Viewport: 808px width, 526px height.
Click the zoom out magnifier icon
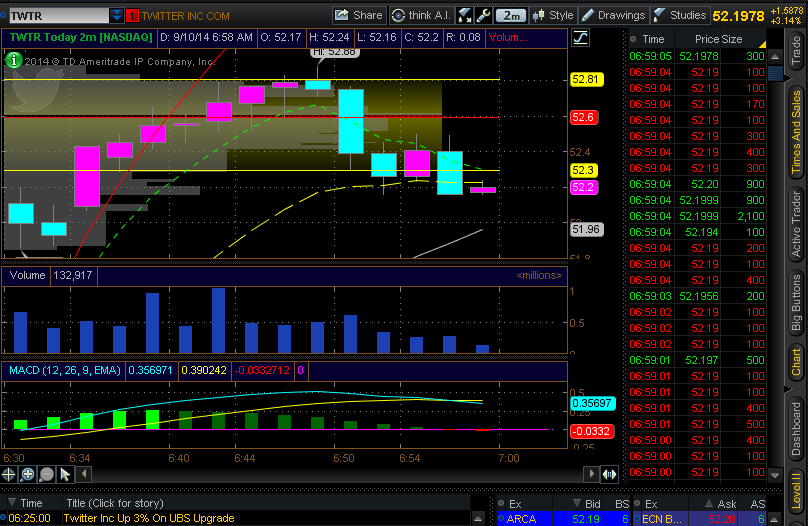(46, 474)
